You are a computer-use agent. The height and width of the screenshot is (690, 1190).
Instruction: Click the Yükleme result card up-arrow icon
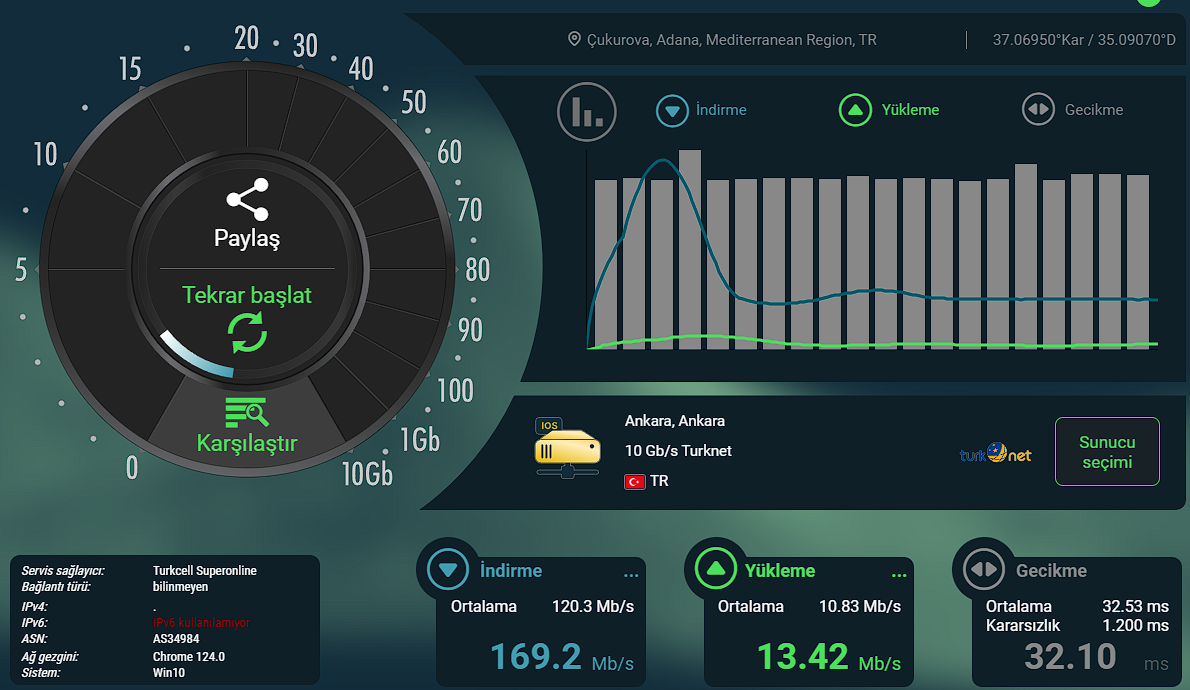[716, 569]
